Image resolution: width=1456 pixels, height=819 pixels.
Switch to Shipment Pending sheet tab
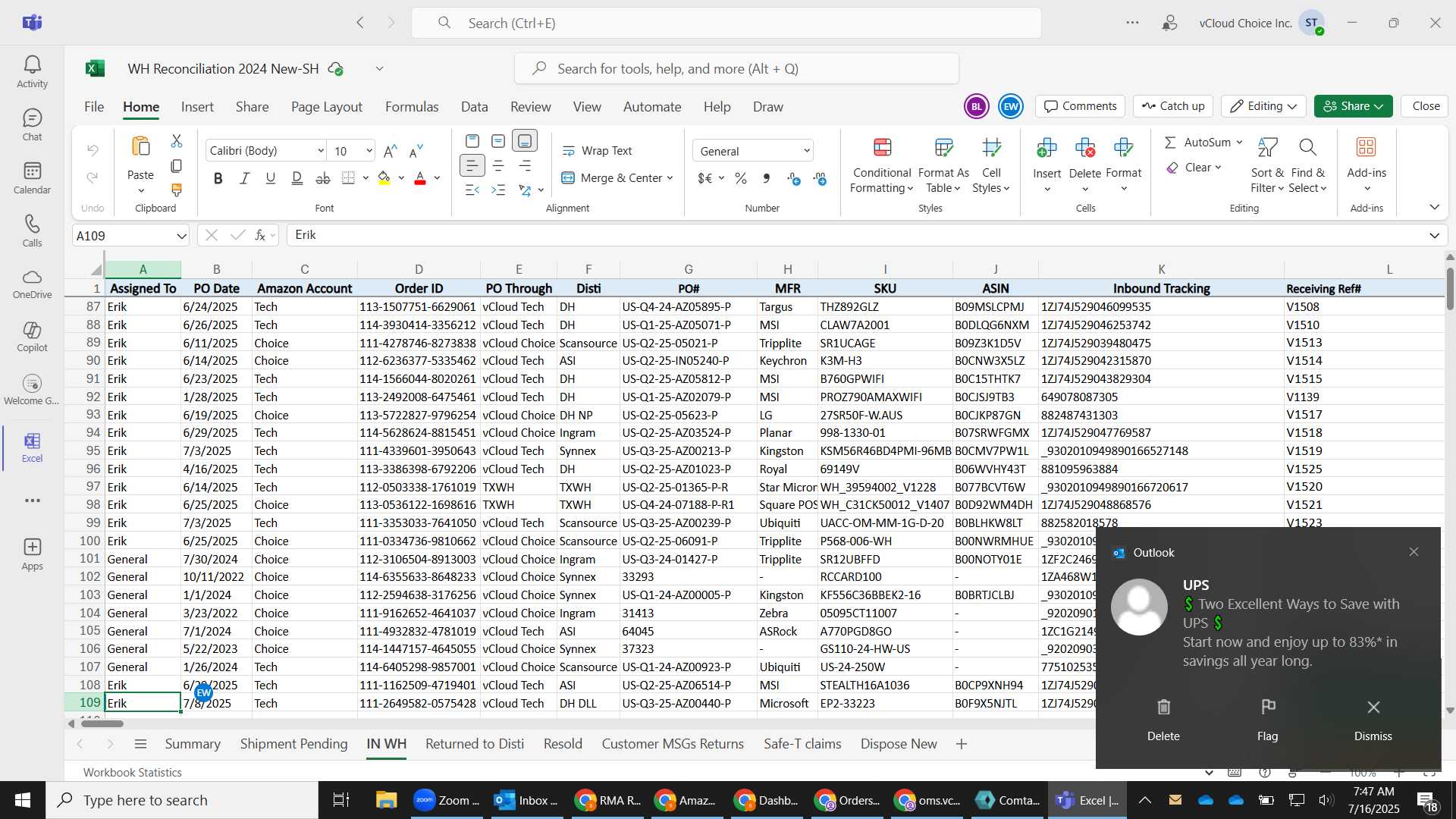click(x=293, y=744)
